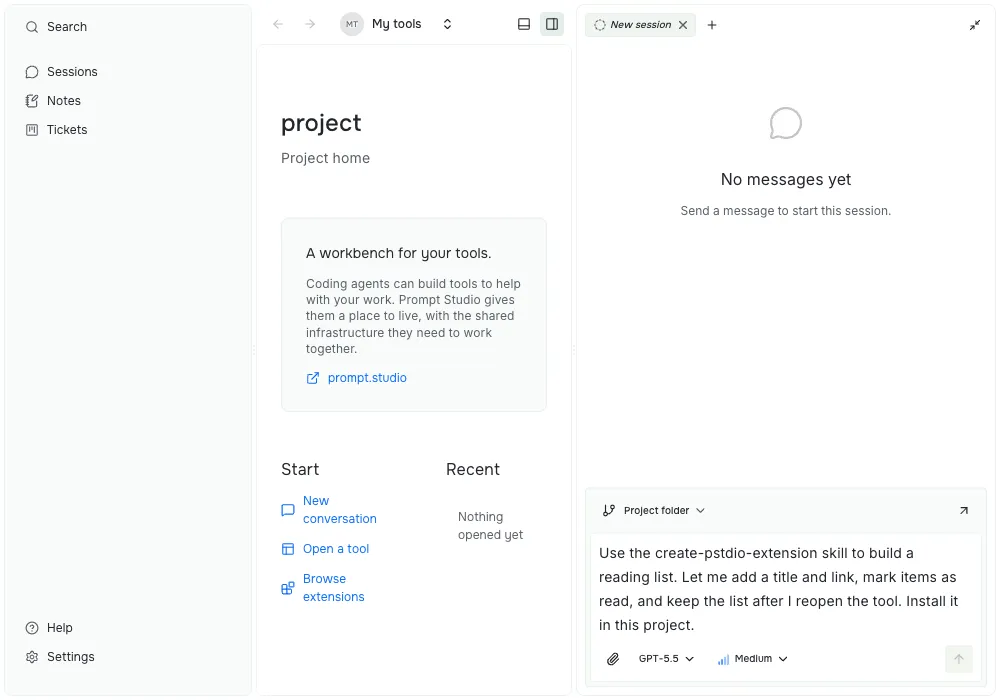Image resolution: width=1000 pixels, height=700 pixels.
Task: Start a New conversation
Action: click(339, 510)
